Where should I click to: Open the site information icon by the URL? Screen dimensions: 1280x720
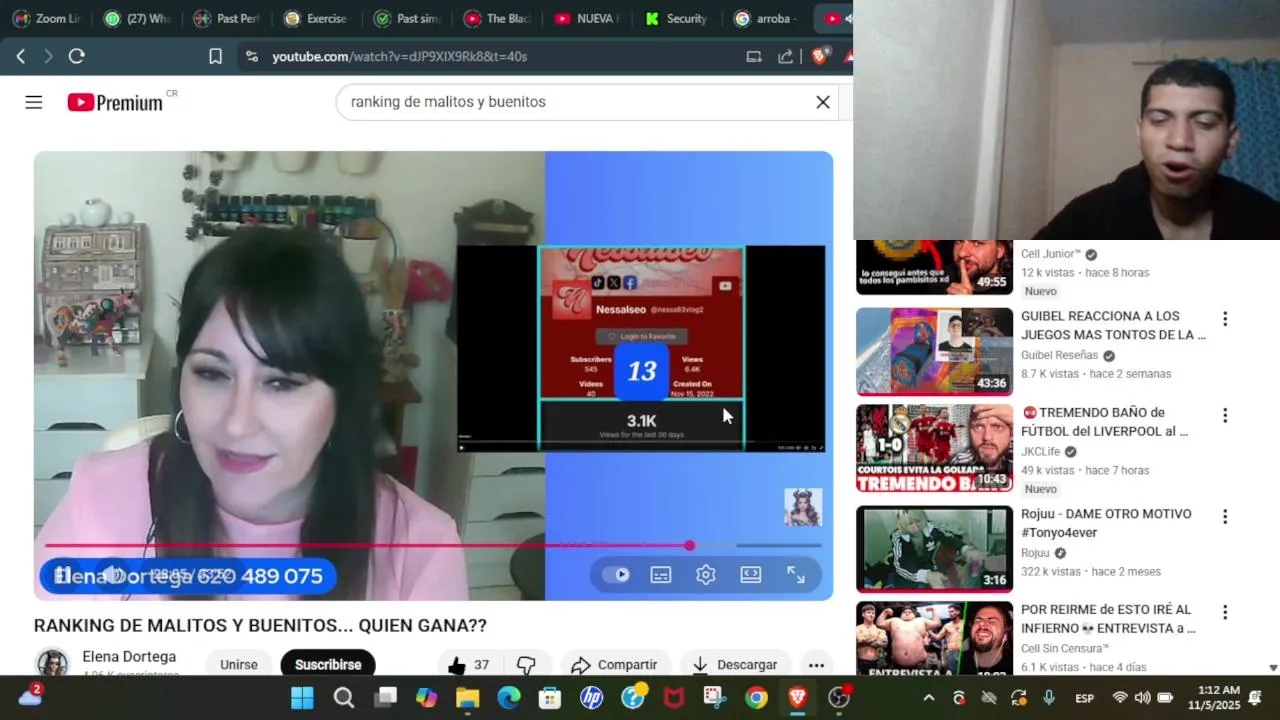pyautogui.click(x=251, y=57)
